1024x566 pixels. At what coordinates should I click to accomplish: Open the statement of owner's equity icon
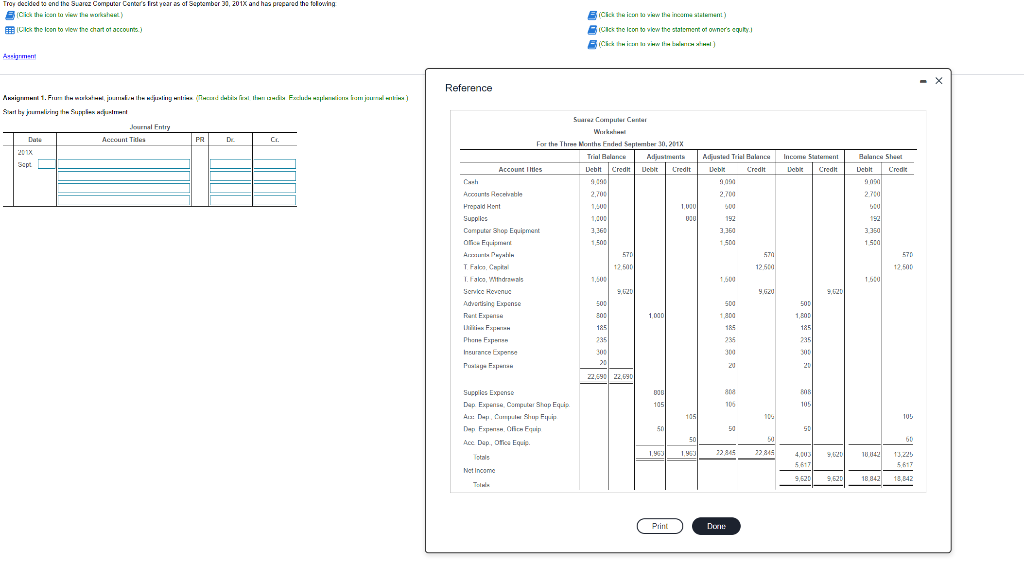coord(592,30)
